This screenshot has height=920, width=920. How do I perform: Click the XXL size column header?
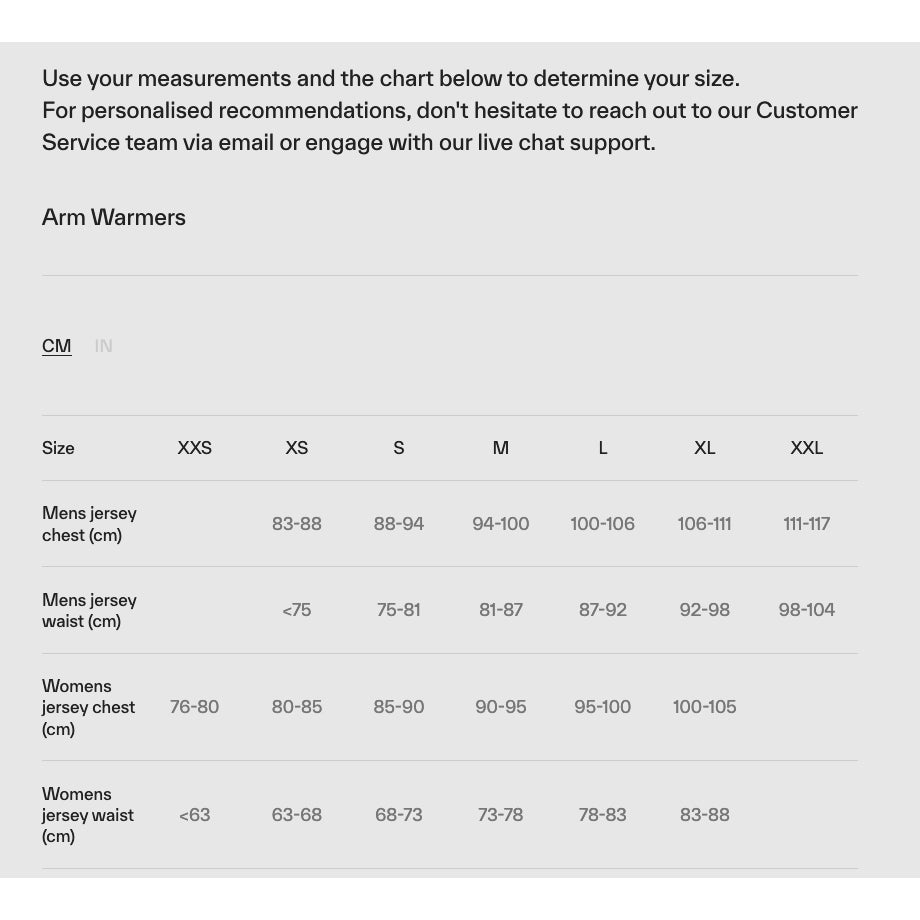pos(807,448)
